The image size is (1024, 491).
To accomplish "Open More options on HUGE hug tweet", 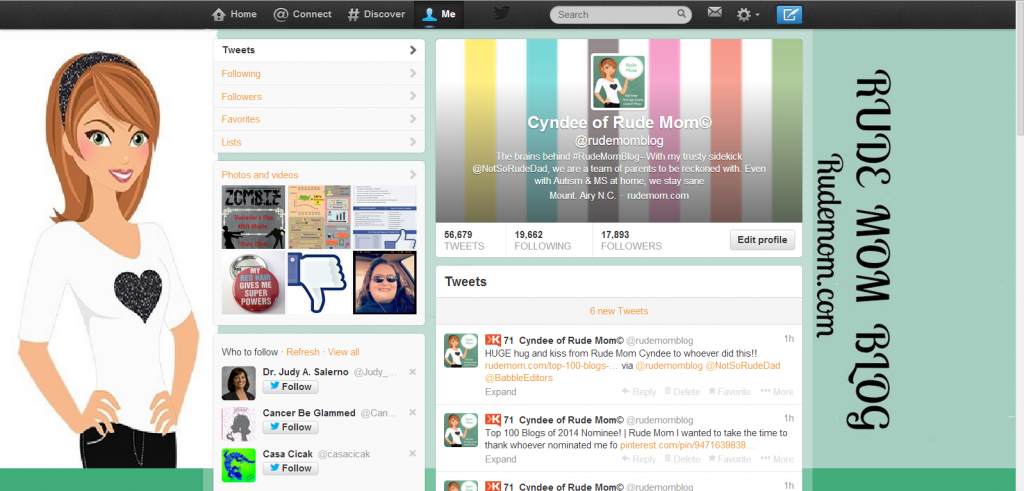I will (776, 392).
